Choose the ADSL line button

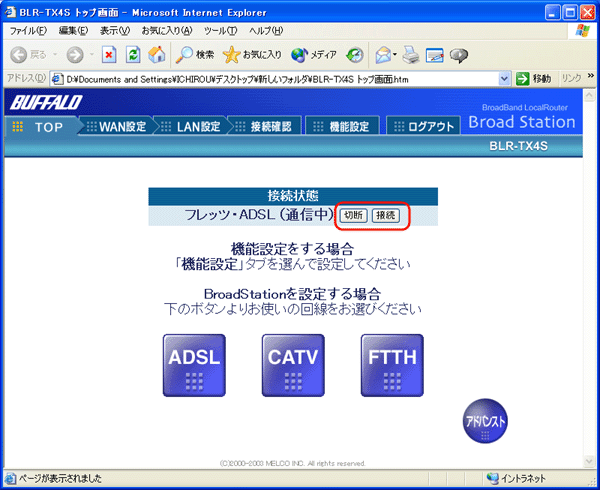click(194, 366)
